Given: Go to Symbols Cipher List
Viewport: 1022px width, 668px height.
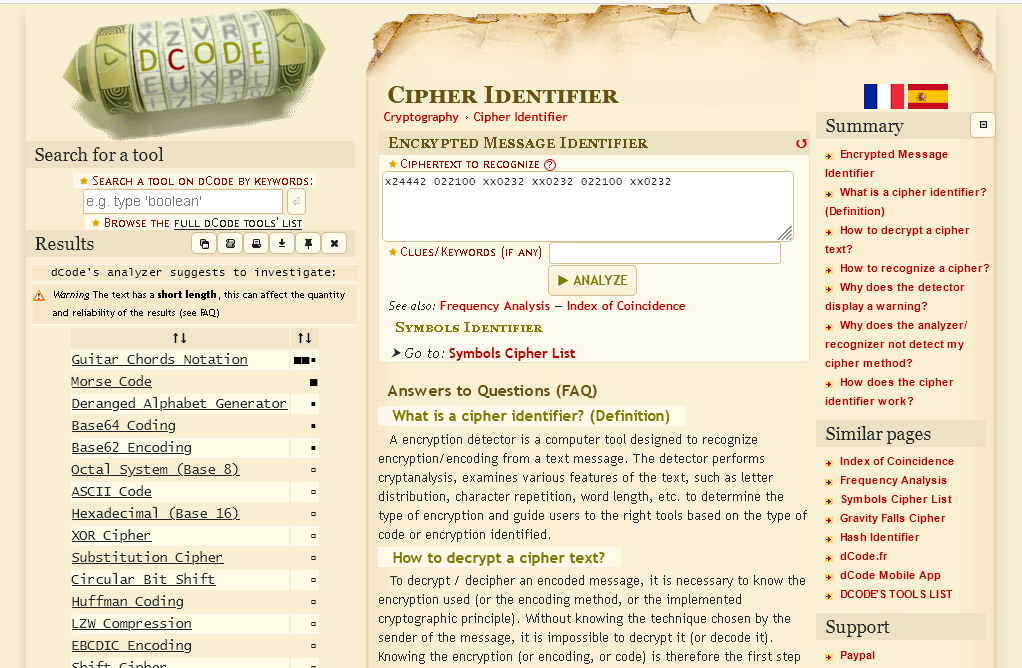Looking at the screenshot, I should coord(511,353).
